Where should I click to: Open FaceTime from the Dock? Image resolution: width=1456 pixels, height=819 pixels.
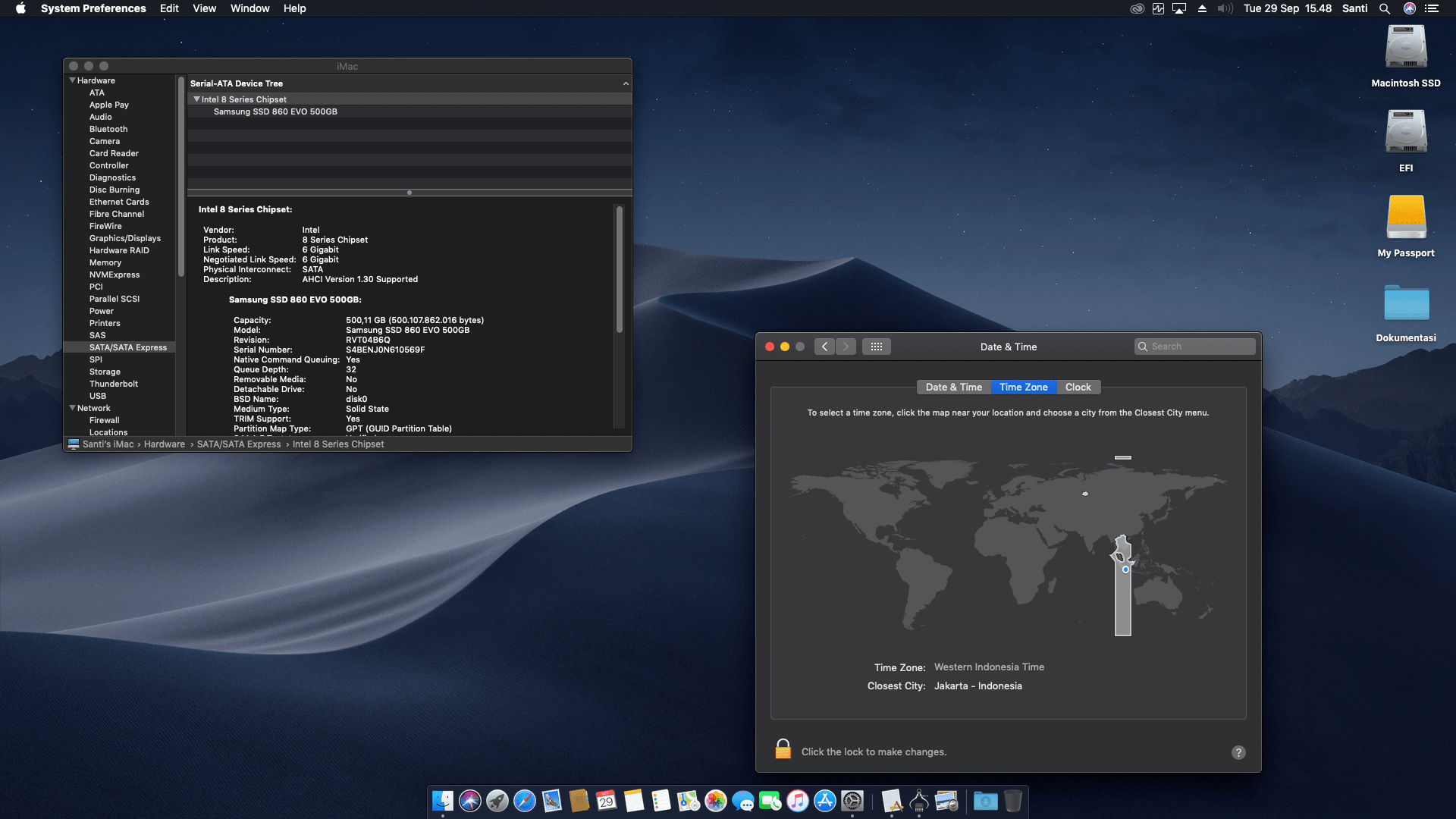click(x=770, y=801)
